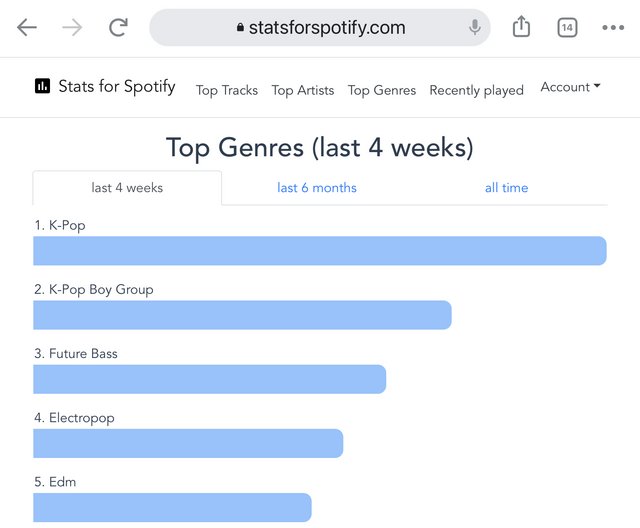Screen dimensions: 640x528
Task: Open the tab switcher showing 14 tabs
Action: tap(567, 28)
